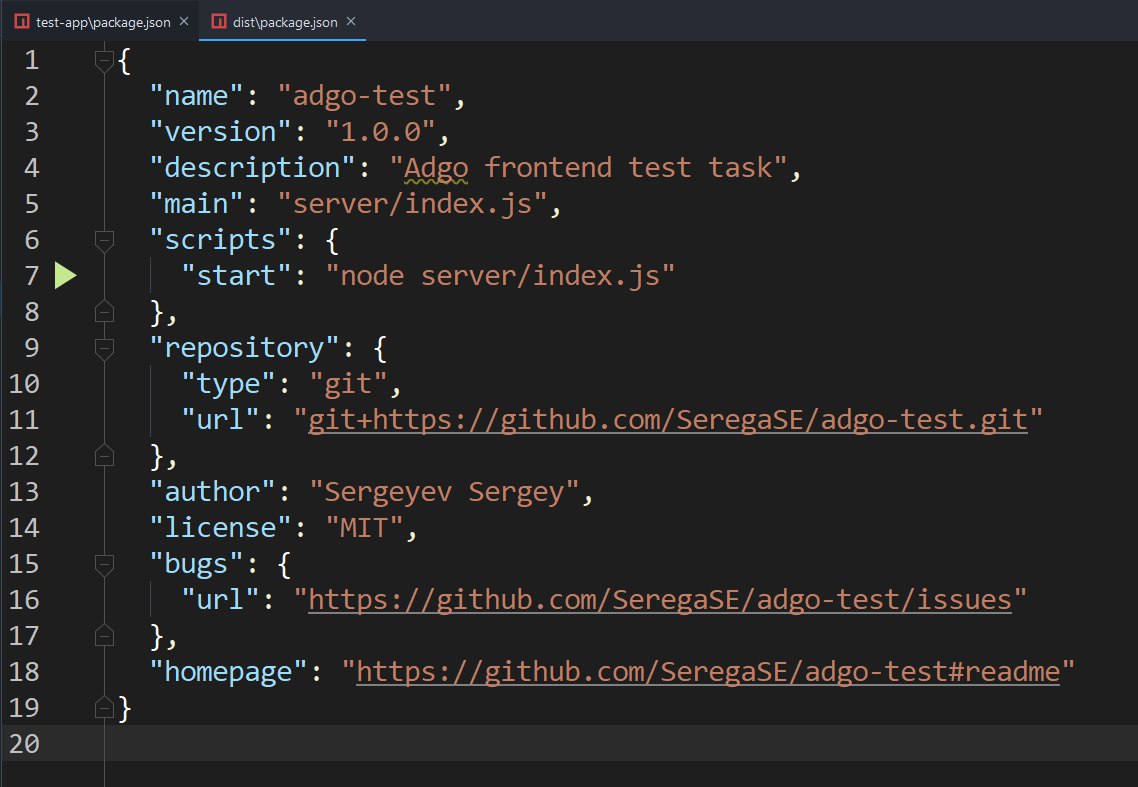Open the adgo-test/issues URL link
The height and width of the screenshot is (787, 1138).
coord(660,600)
